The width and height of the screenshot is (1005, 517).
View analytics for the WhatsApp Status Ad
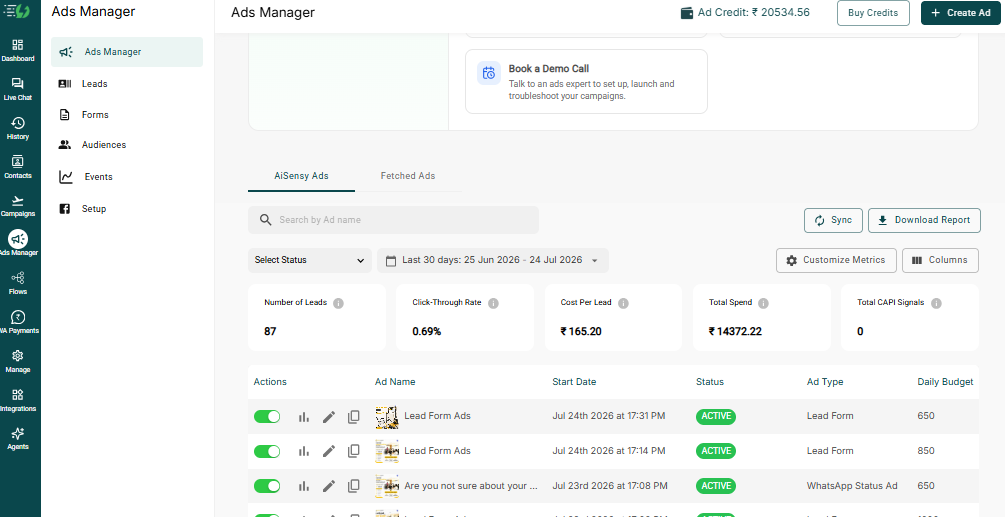pos(304,486)
